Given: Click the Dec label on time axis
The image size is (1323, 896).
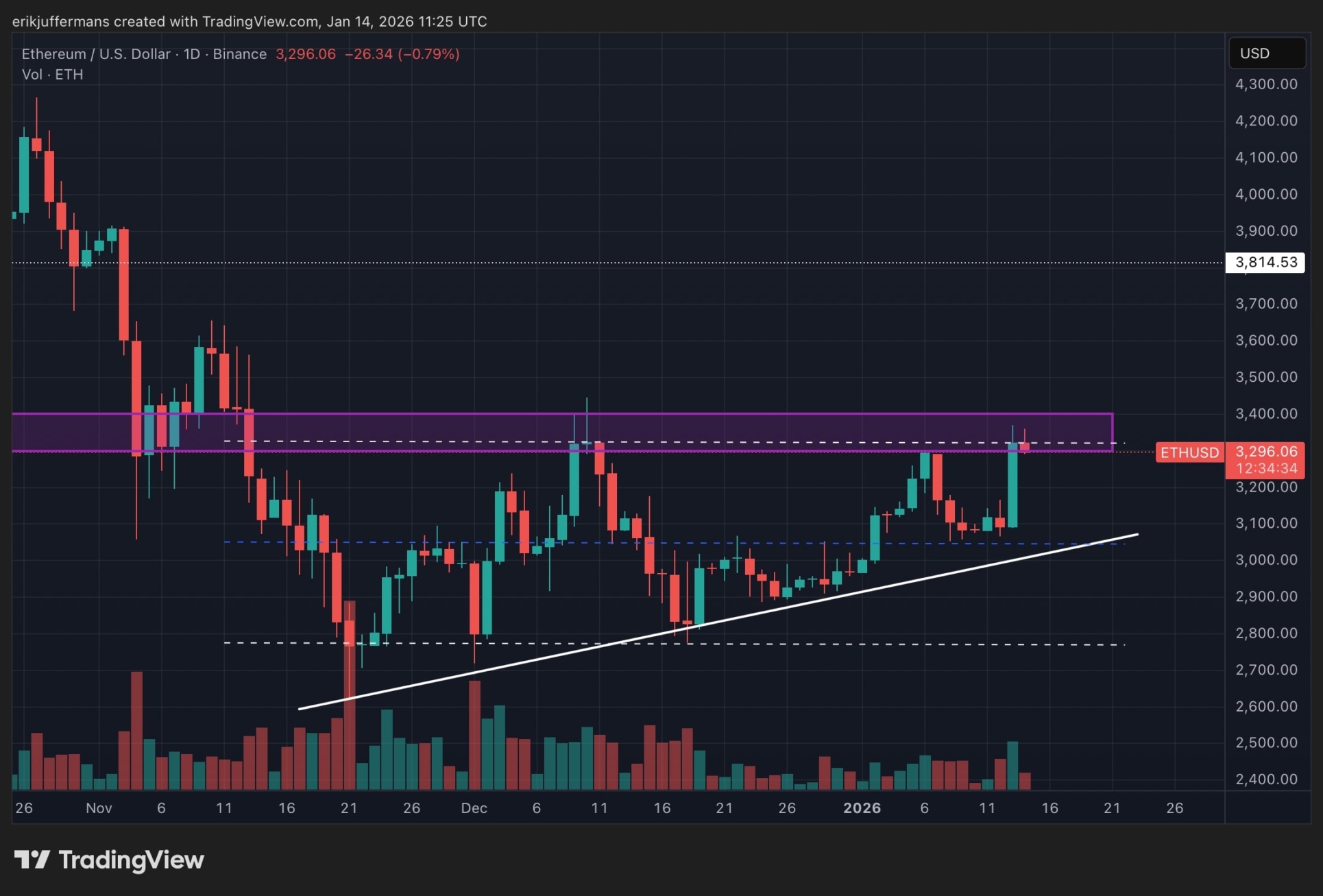Looking at the screenshot, I should pyautogui.click(x=474, y=808).
